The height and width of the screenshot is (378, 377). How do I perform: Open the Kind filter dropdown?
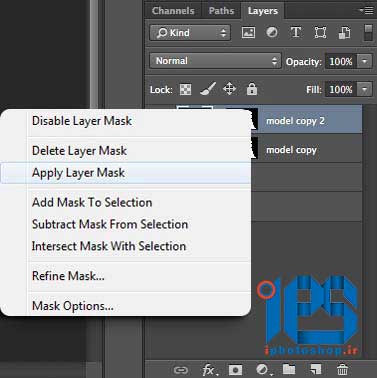[x=190, y=33]
